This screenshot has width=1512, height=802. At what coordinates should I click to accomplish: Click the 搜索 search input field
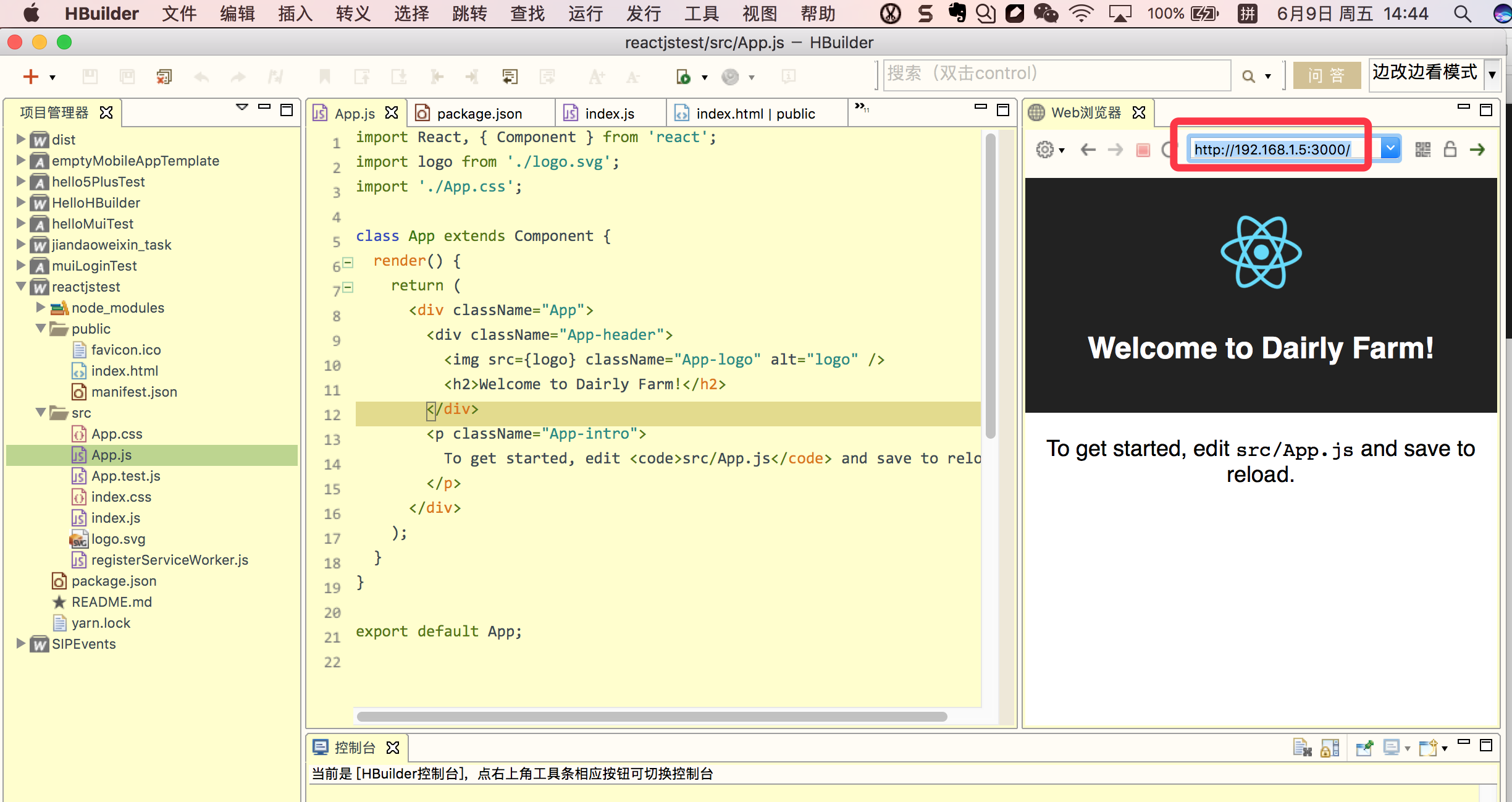coord(1056,74)
